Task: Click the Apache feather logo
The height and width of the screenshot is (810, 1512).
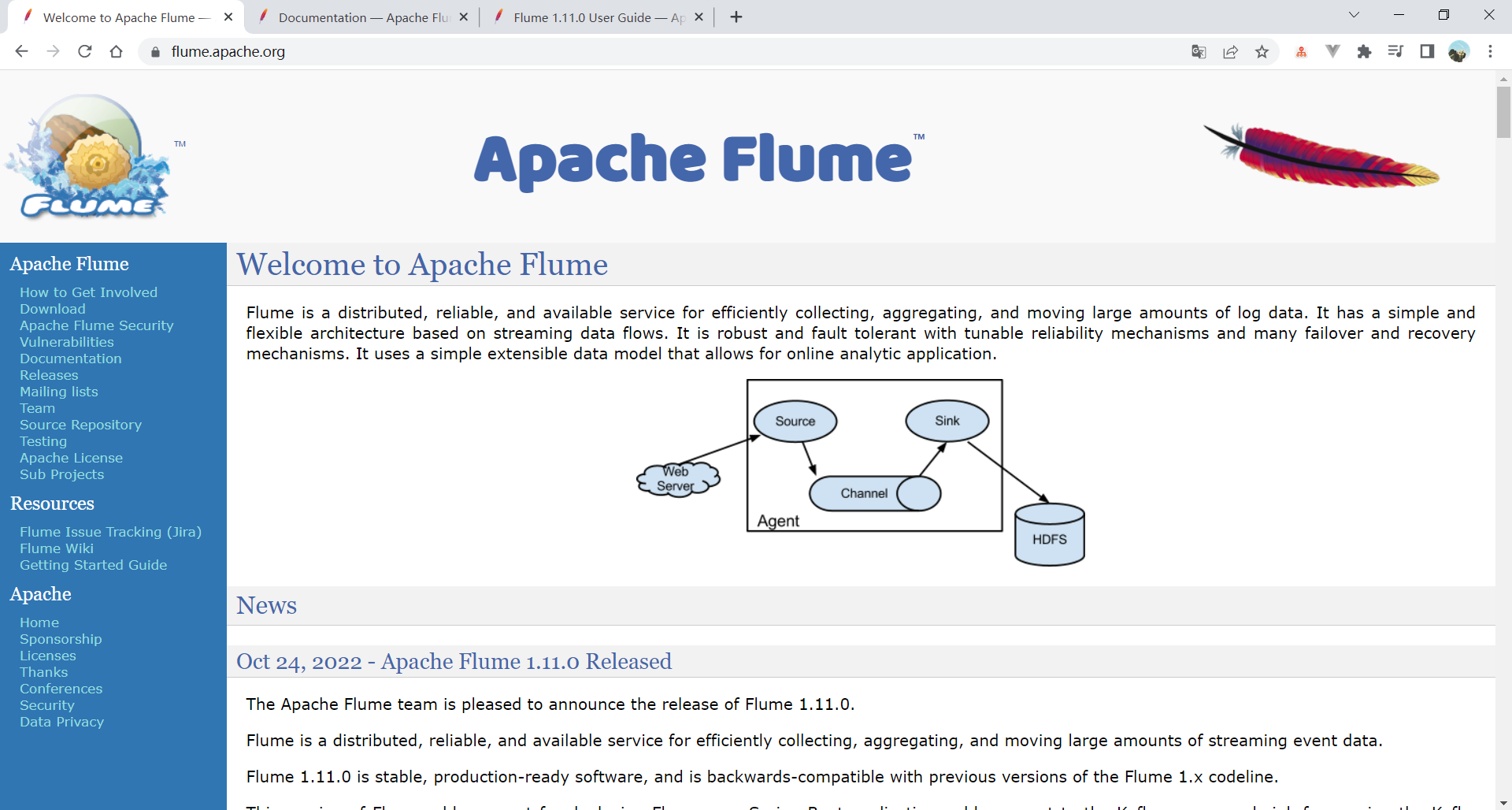Action: (x=1321, y=156)
